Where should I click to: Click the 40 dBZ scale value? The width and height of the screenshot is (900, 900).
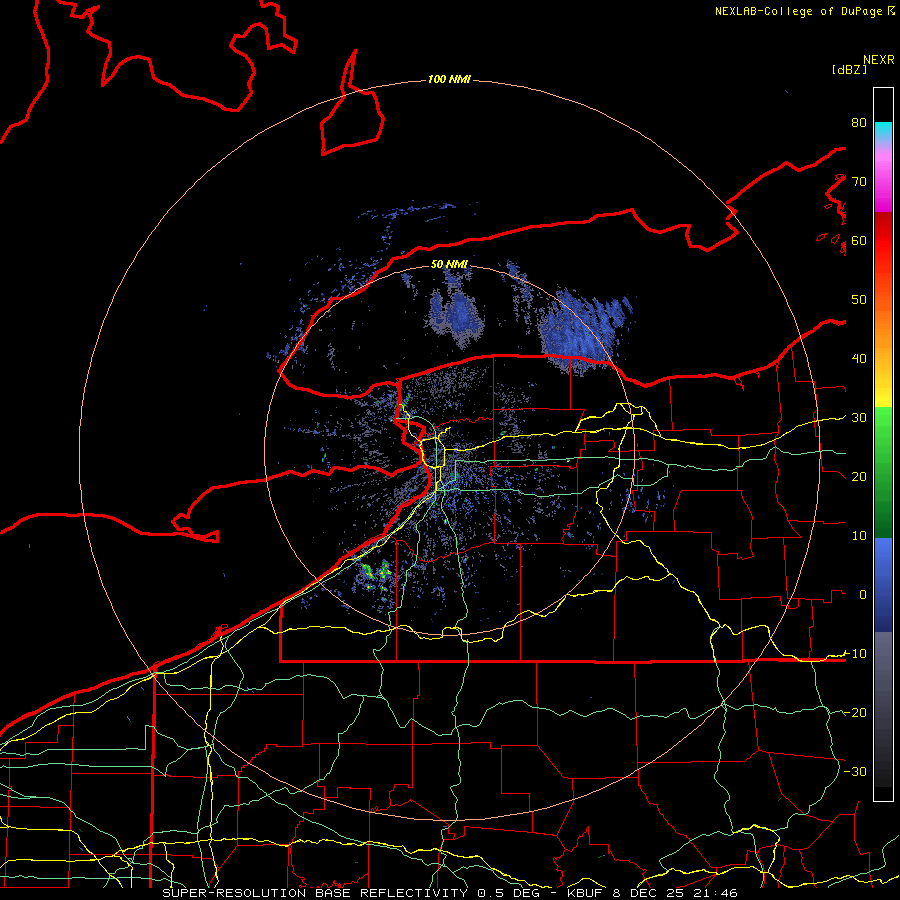click(x=859, y=359)
